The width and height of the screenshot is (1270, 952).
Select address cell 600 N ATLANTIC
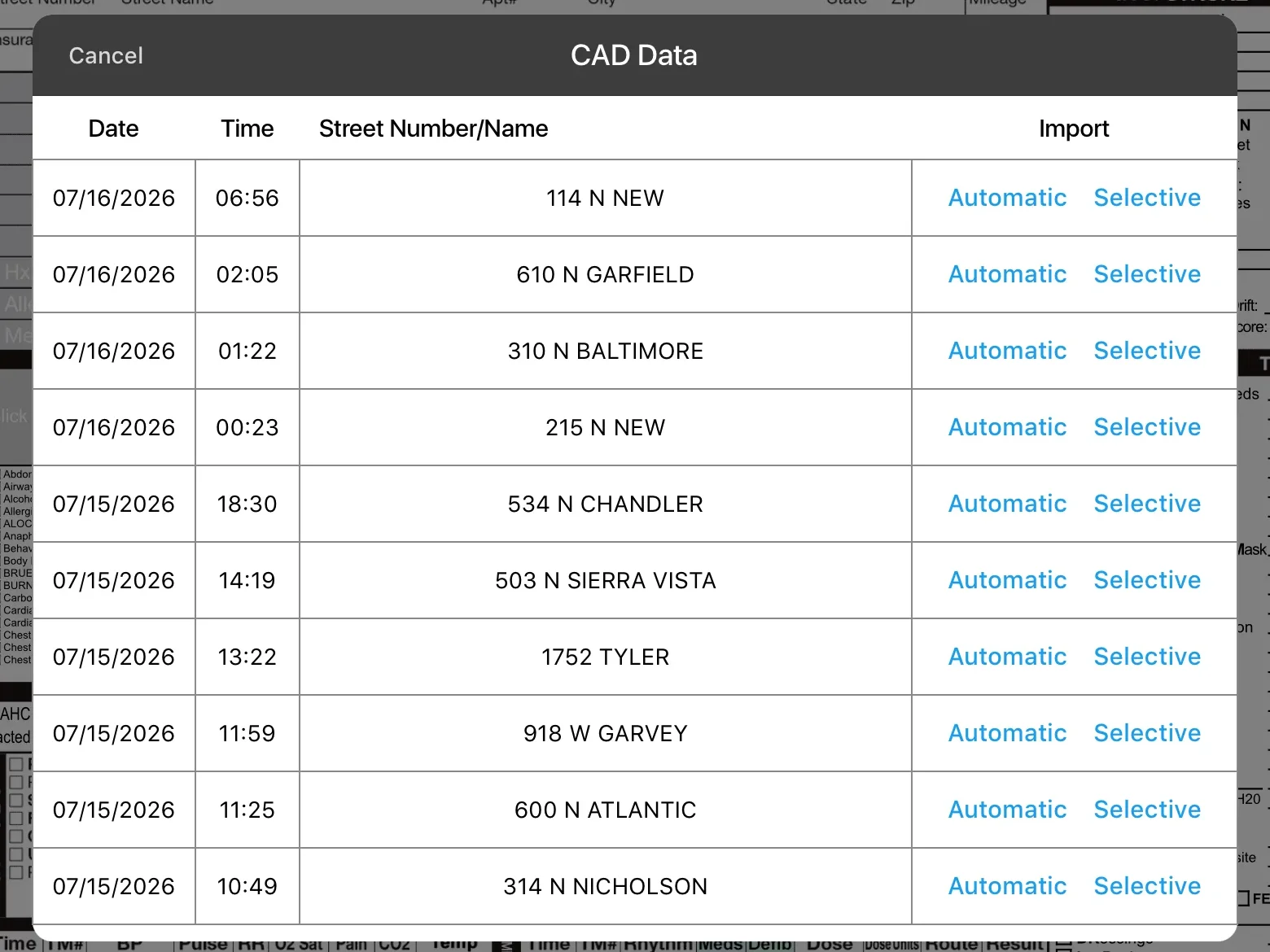(605, 810)
